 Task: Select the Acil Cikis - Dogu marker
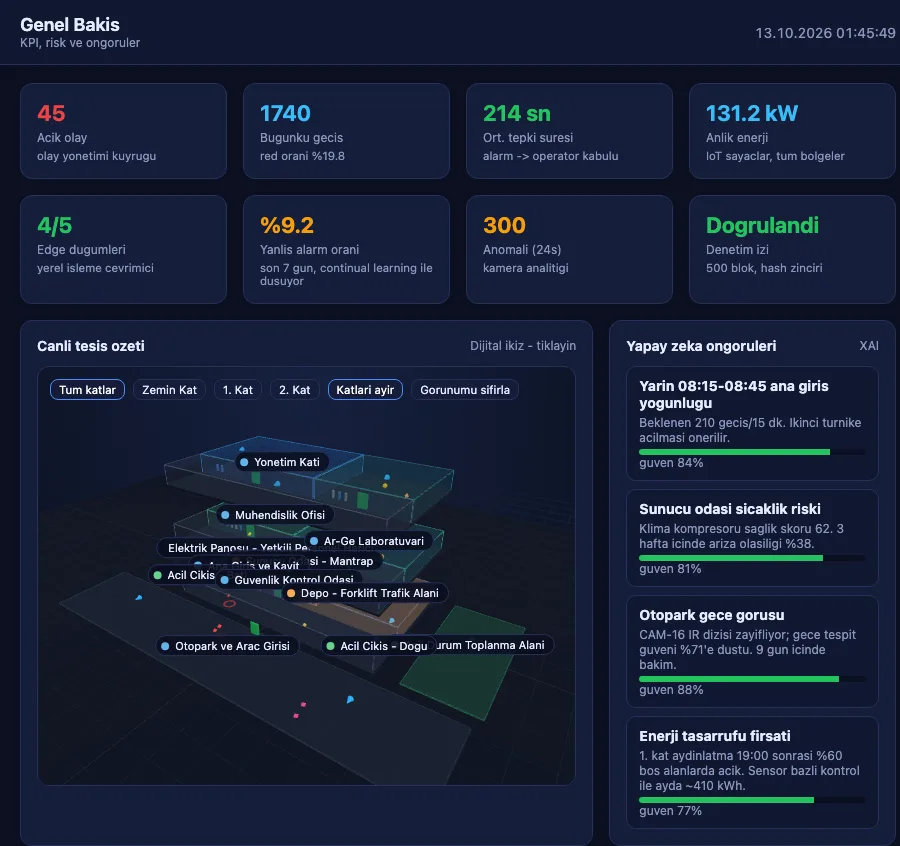point(379,646)
